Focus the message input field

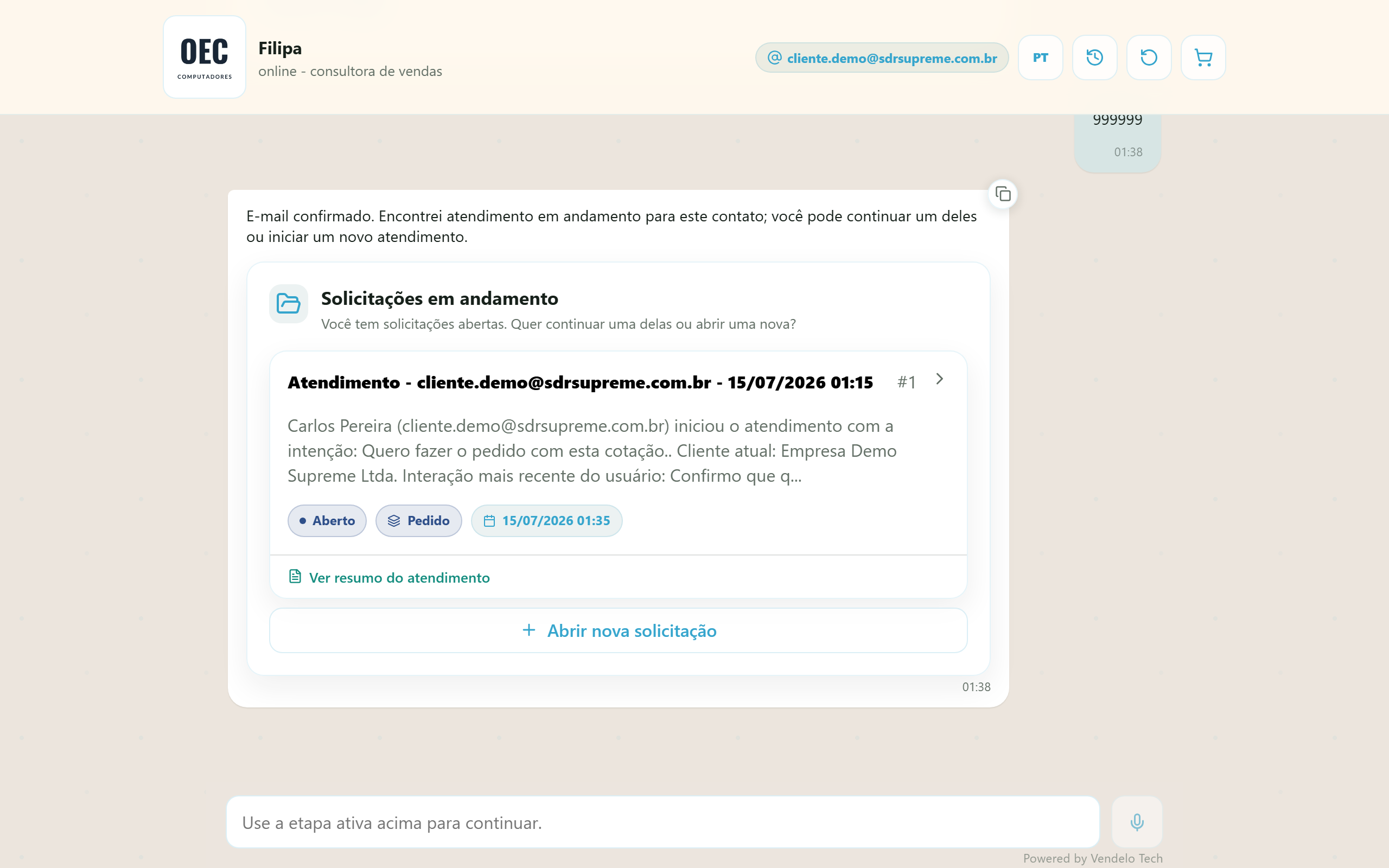[662, 822]
